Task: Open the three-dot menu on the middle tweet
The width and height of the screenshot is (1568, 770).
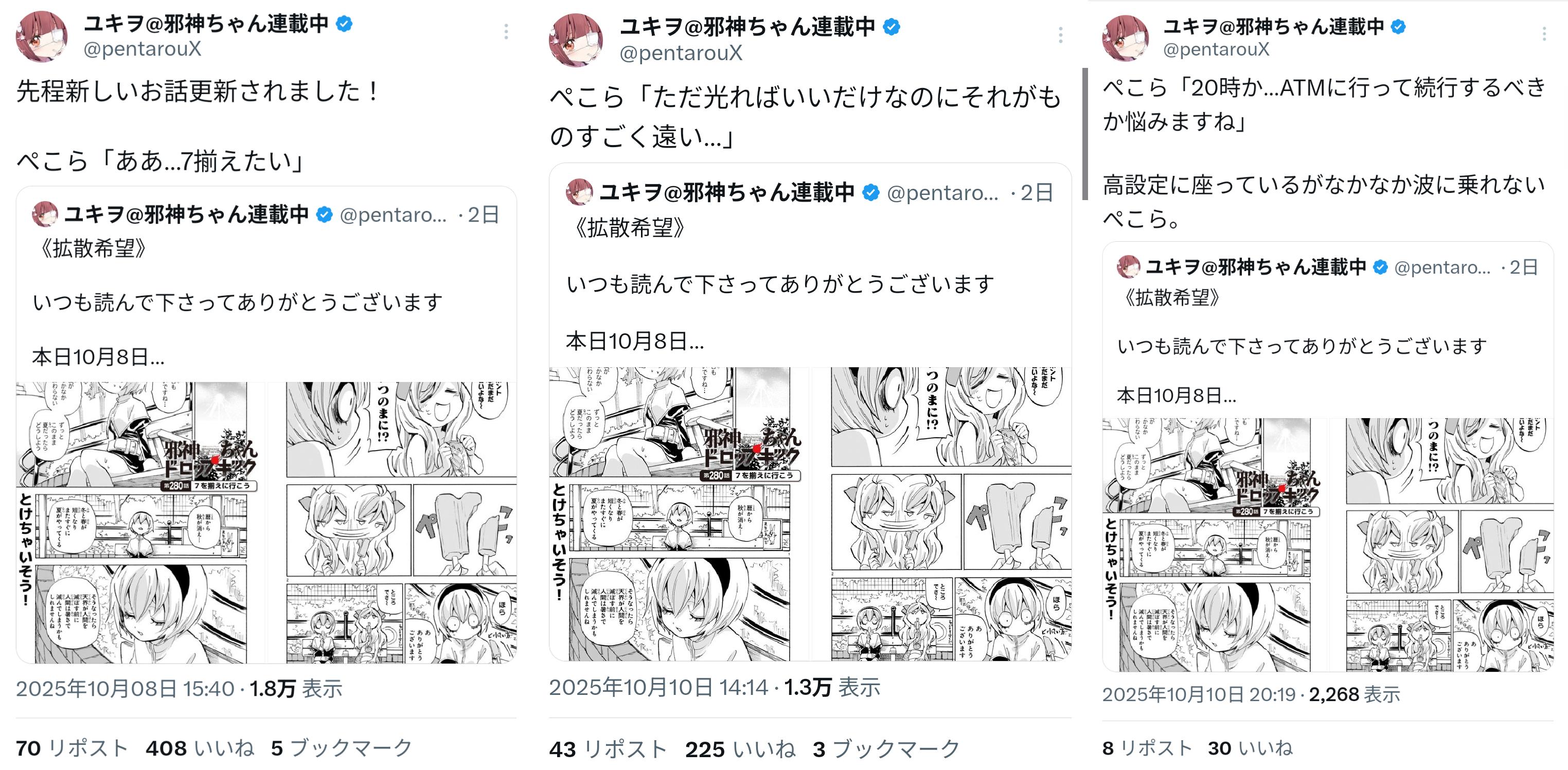Action: point(1060,35)
